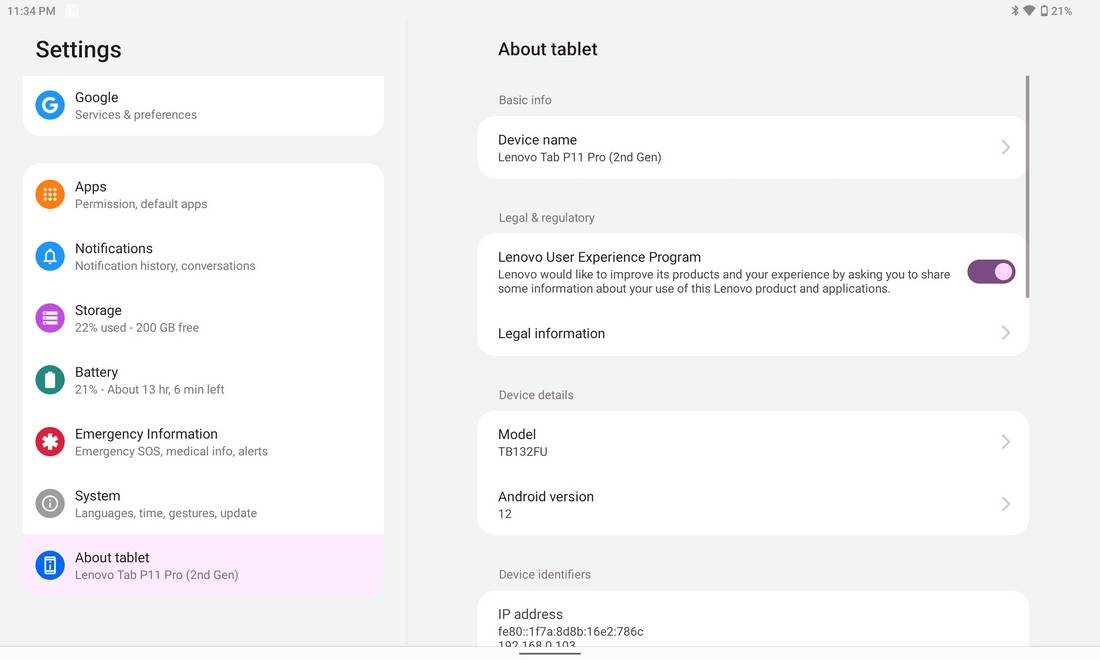Screen dimensions: 1100x660
Task: Tap 'Notification history, conversations' subtitle
Action: coord(165,266)
